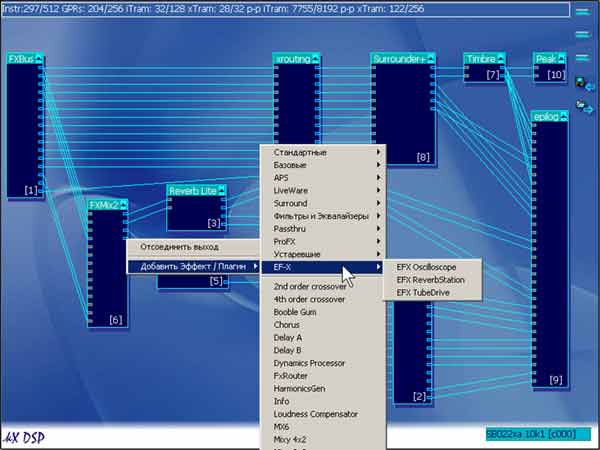Image resolution: width=600 pixels, height=450 pixels.
Task: Click the Peak block's title arrow icon
Action: 561,59
